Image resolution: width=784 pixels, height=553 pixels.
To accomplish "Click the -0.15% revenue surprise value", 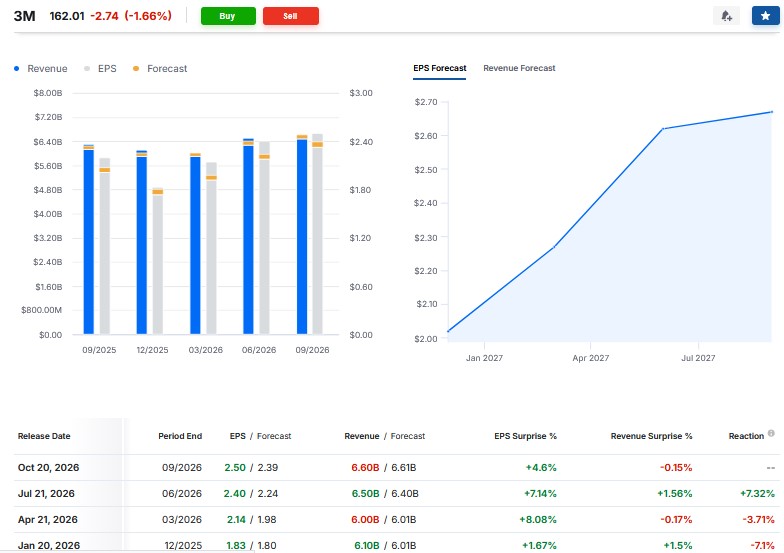I will [x=676, y=468].
